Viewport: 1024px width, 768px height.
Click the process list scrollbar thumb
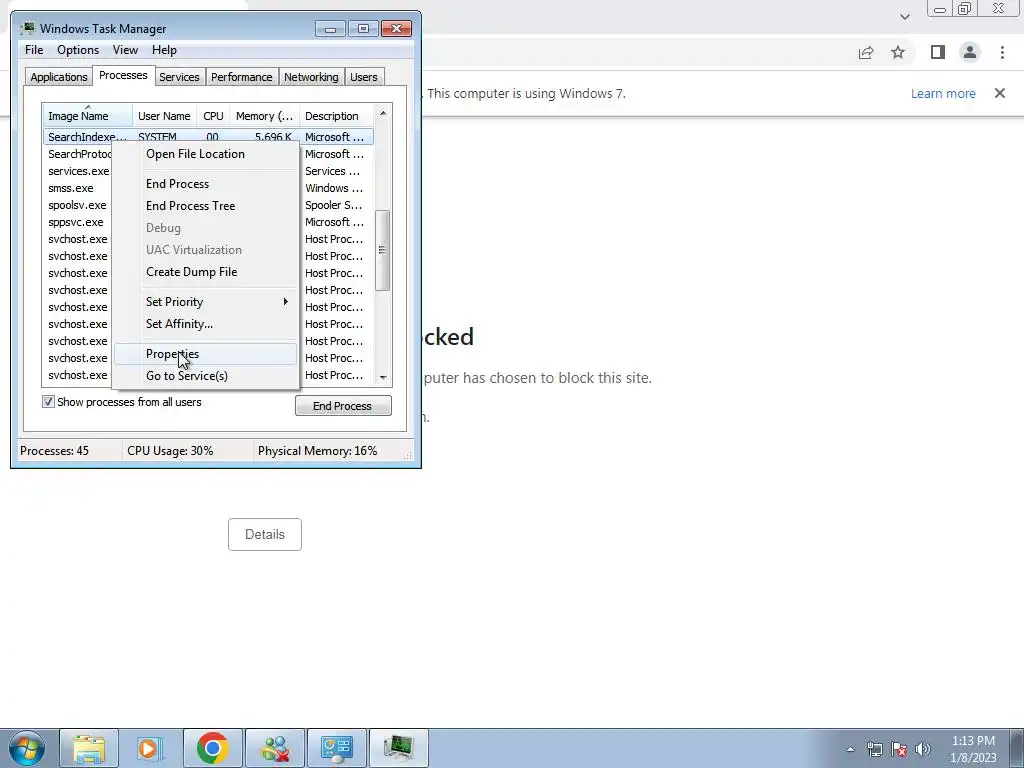click(x=383, y=250)
